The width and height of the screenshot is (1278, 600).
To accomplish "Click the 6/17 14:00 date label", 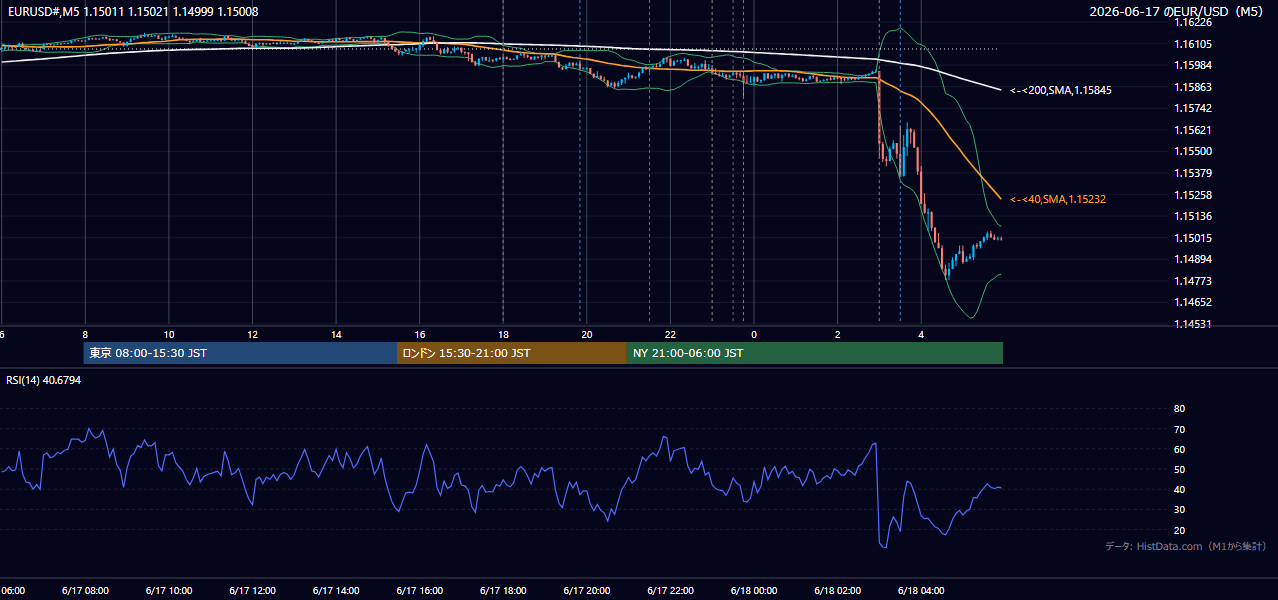I will [x=336, y=591].
